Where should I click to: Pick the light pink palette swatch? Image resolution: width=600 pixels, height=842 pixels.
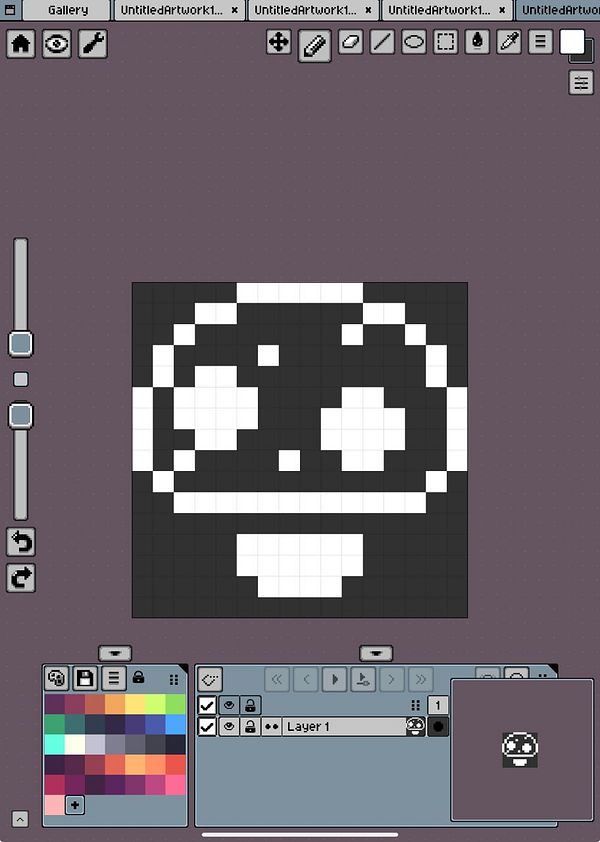tap(54, 805)
